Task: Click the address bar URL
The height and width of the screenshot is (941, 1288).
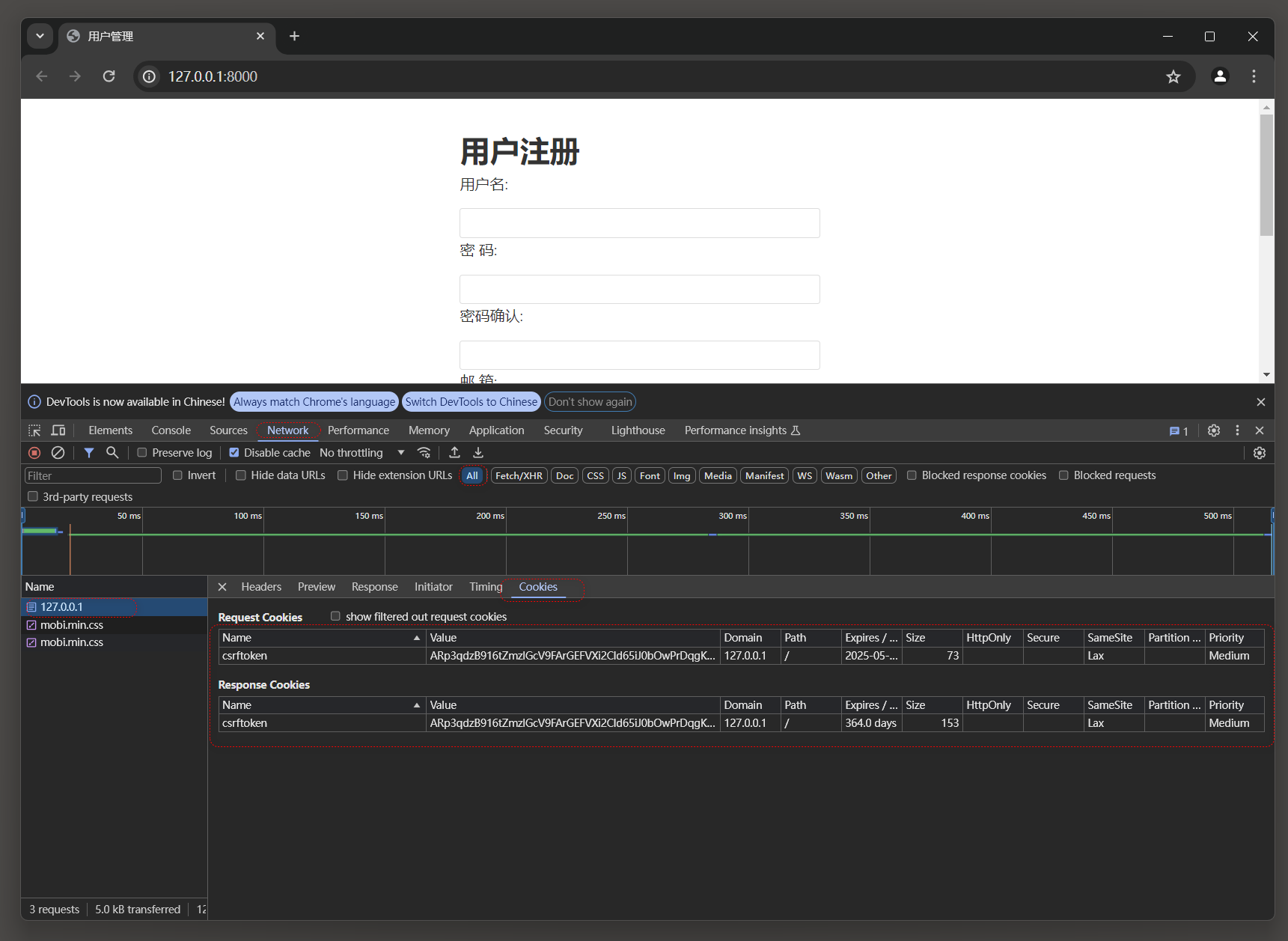Action: (213, 76)
